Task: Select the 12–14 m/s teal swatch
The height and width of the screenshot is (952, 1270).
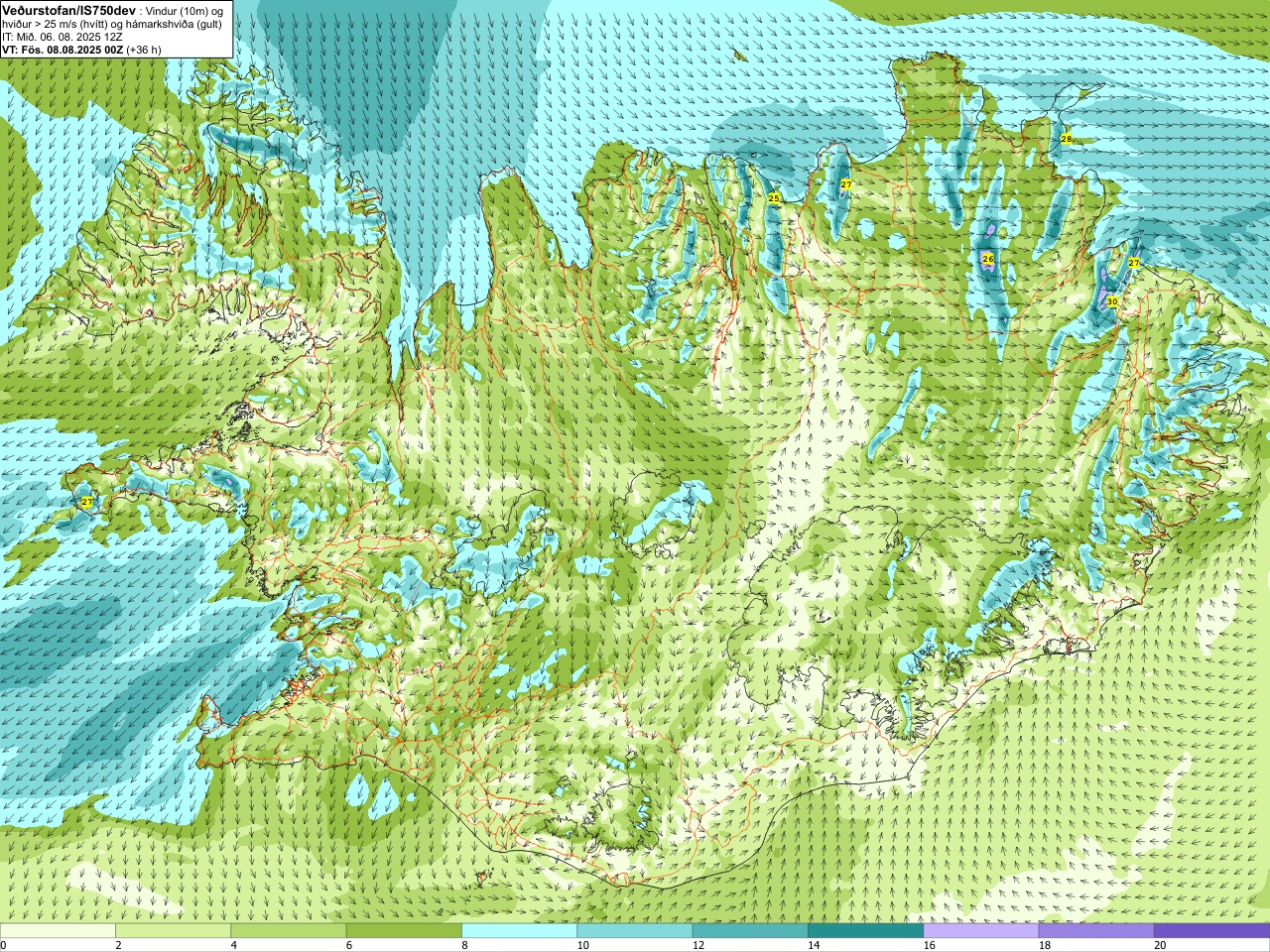Action: (750, 931)
